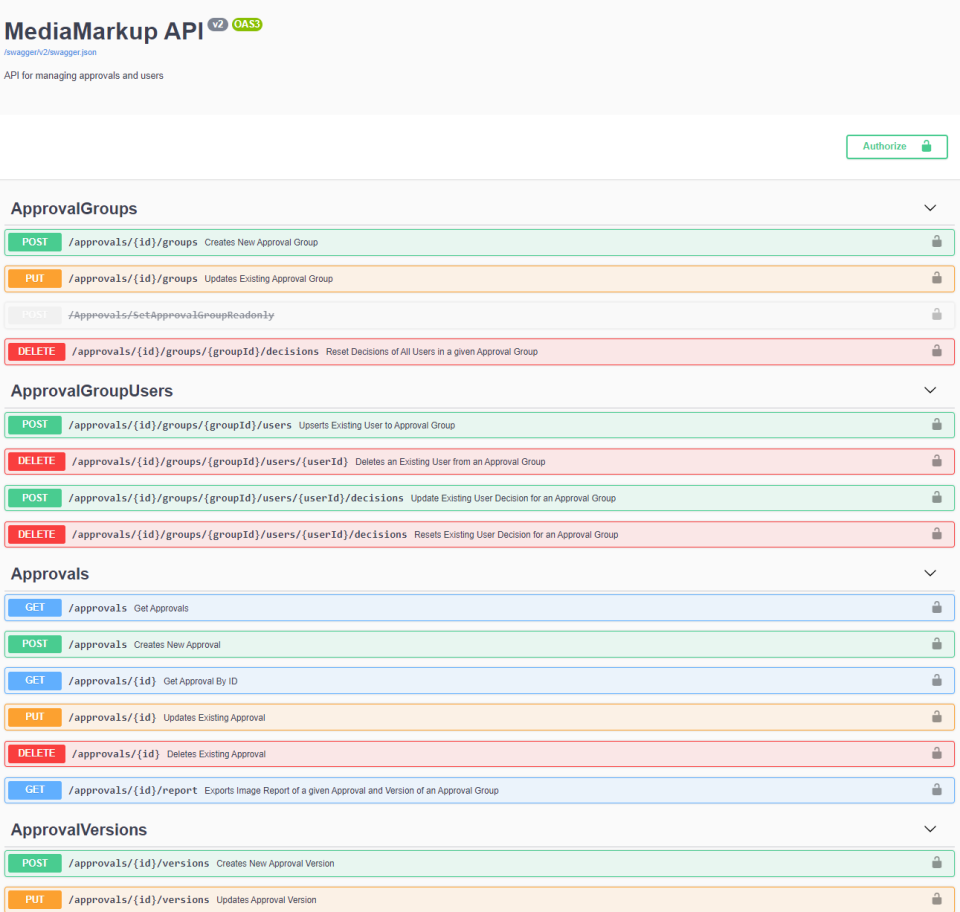This screenshot has width=960, height=912.
Task: Expand POST Creates New Approval endpoint
Action: click(x=479, y=644)
